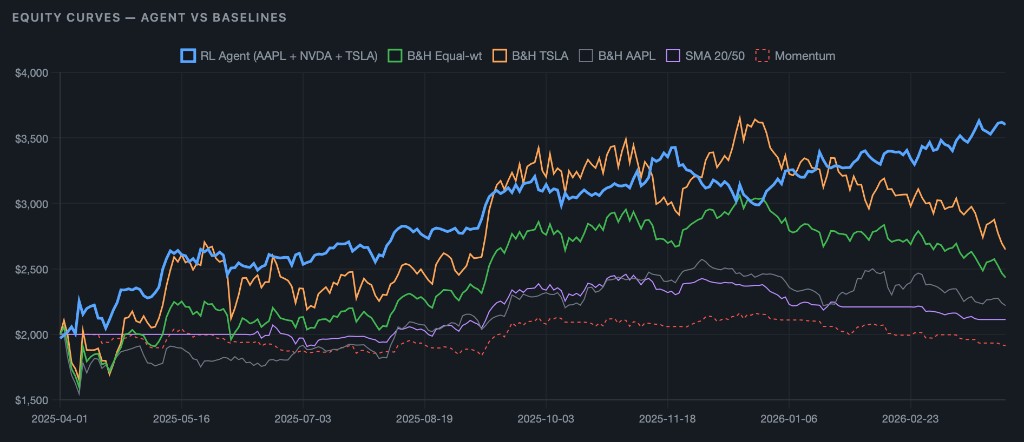Hide the B&H AAPL series via its label

point(626,56)
